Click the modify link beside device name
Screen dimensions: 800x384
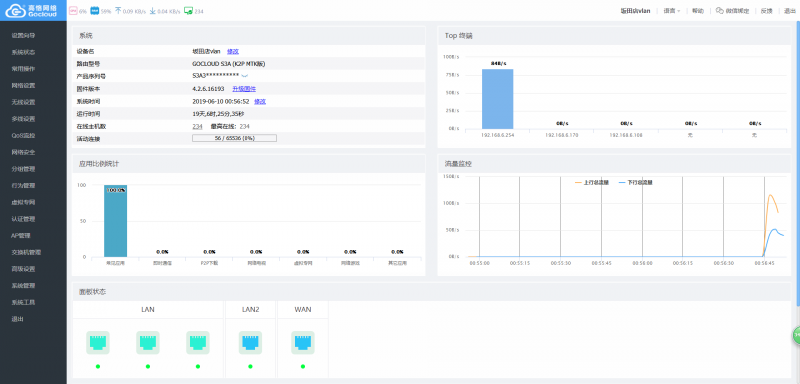point(233,51)
